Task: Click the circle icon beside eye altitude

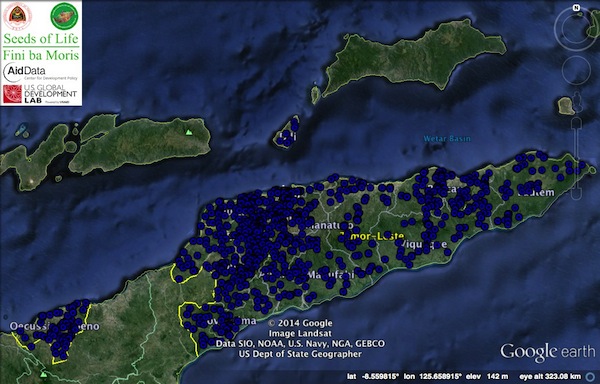Action: point(590,377)
